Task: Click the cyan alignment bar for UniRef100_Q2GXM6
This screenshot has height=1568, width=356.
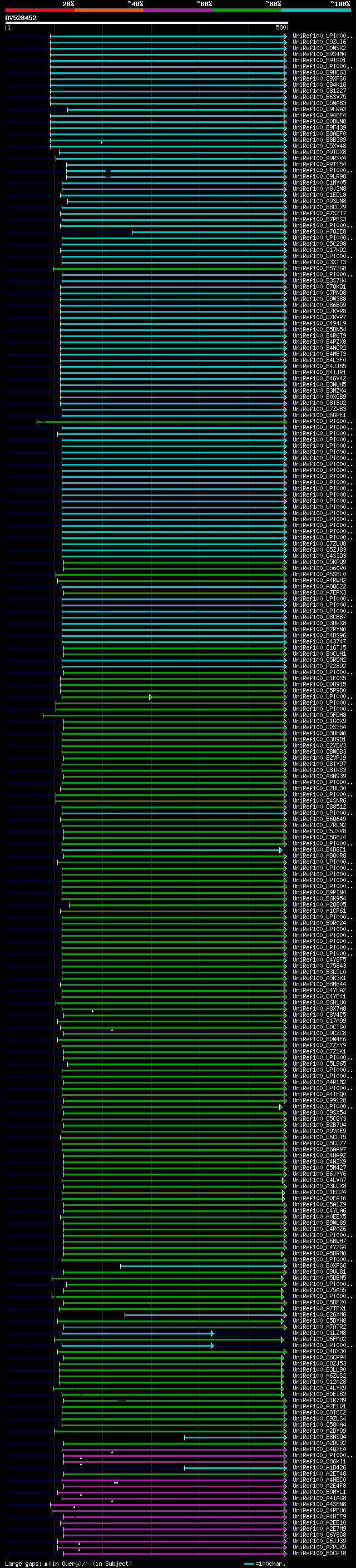Action: (x=205, y=1315)
